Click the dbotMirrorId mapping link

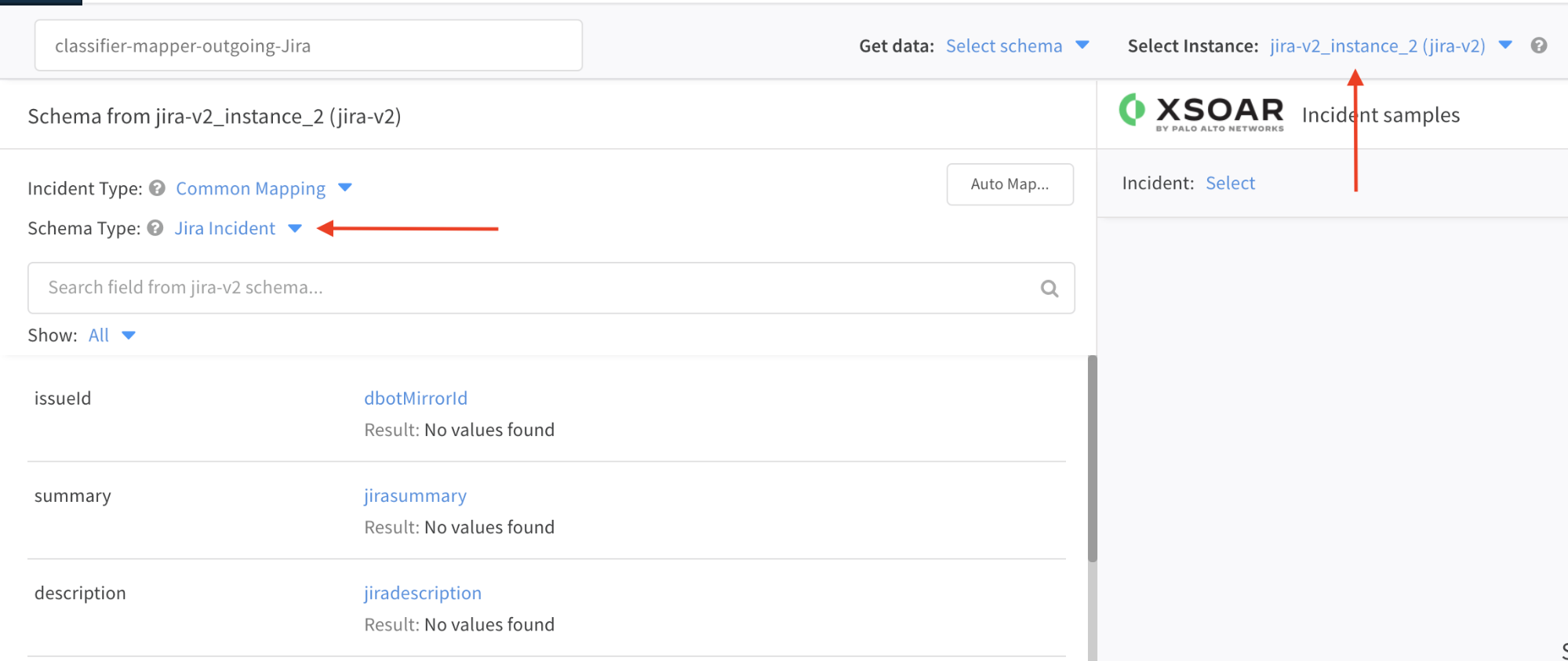pyautogui.click(x=415, y=398)
